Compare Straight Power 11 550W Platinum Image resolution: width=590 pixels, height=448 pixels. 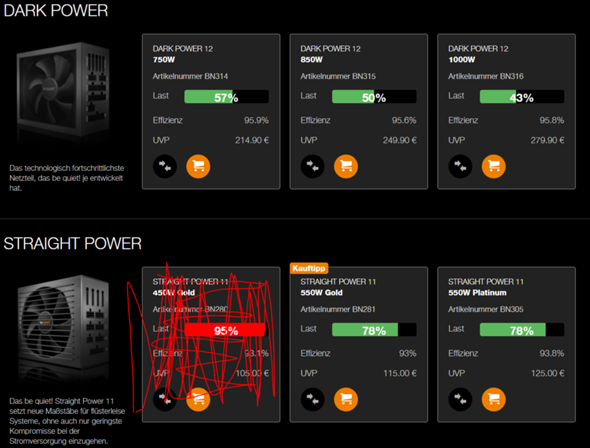(461, 399)
